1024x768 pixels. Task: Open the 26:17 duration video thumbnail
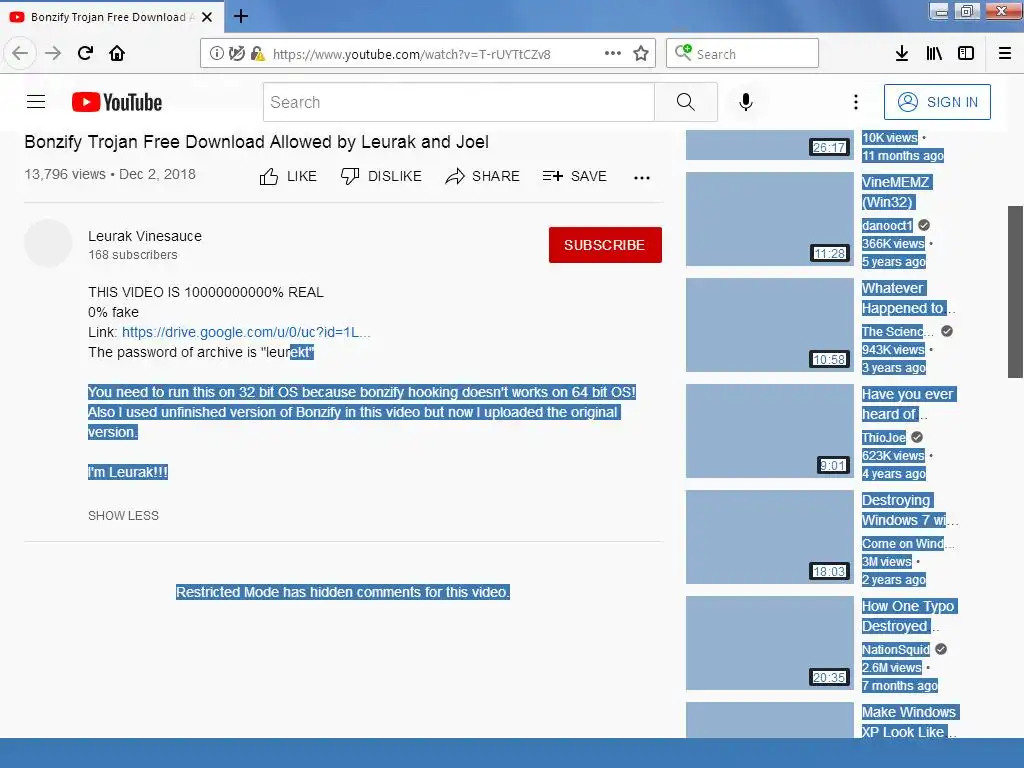[x=769, y=145]
